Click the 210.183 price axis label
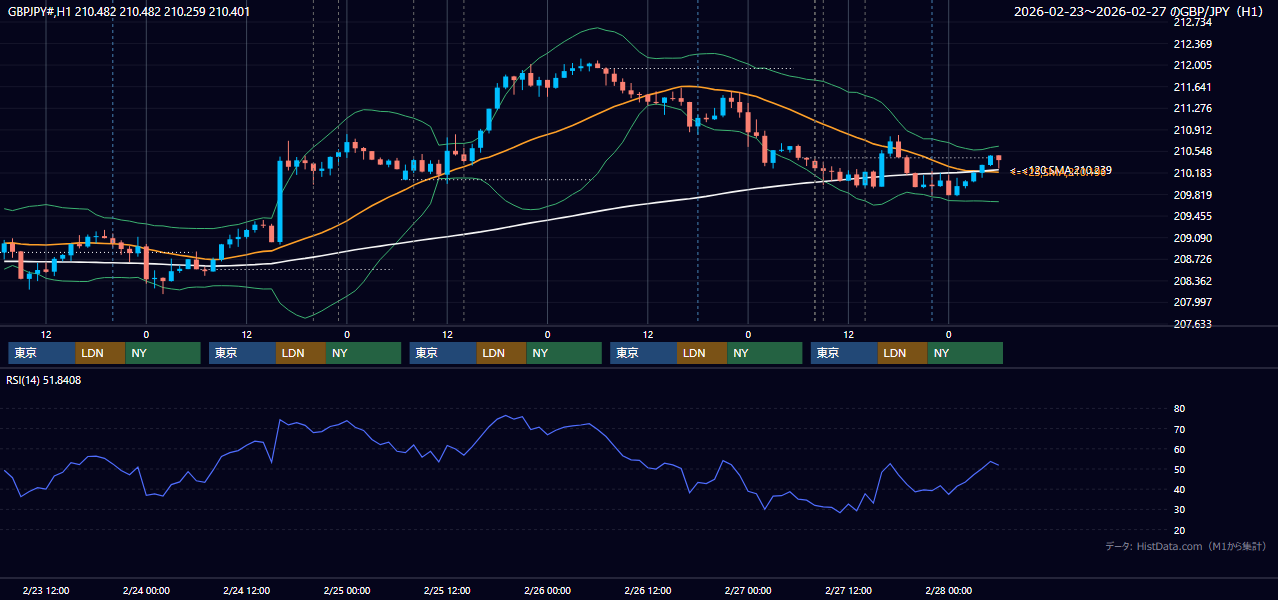1278x600 pixels. (1192, 173)
